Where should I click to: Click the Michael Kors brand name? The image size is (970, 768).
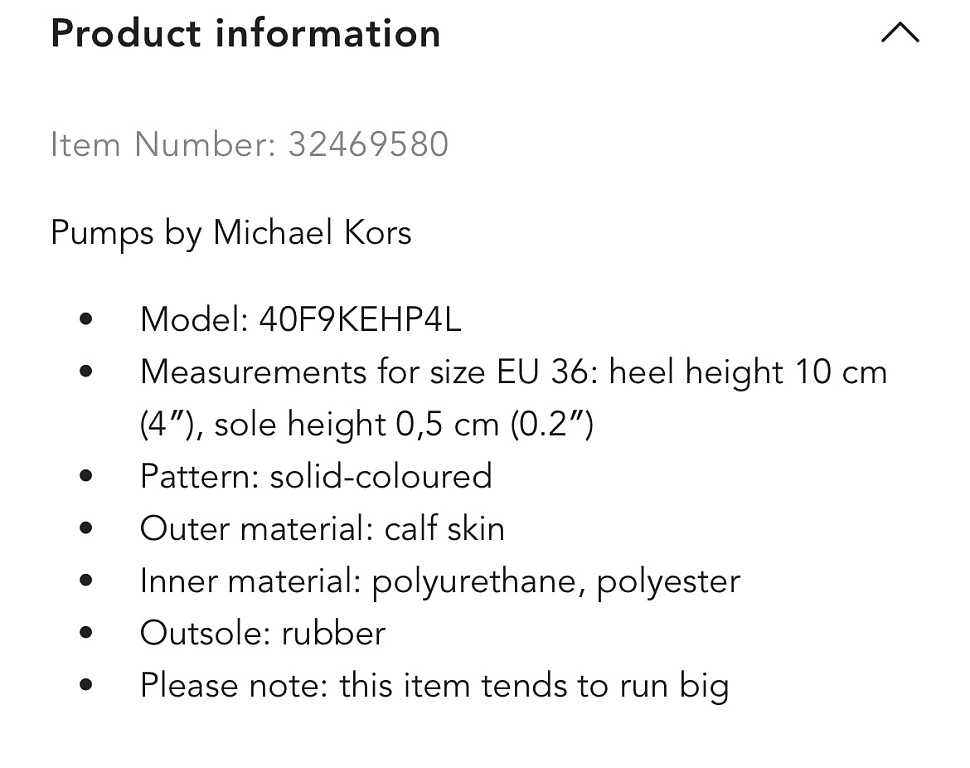pyautogui.click(x=312, y=233)
